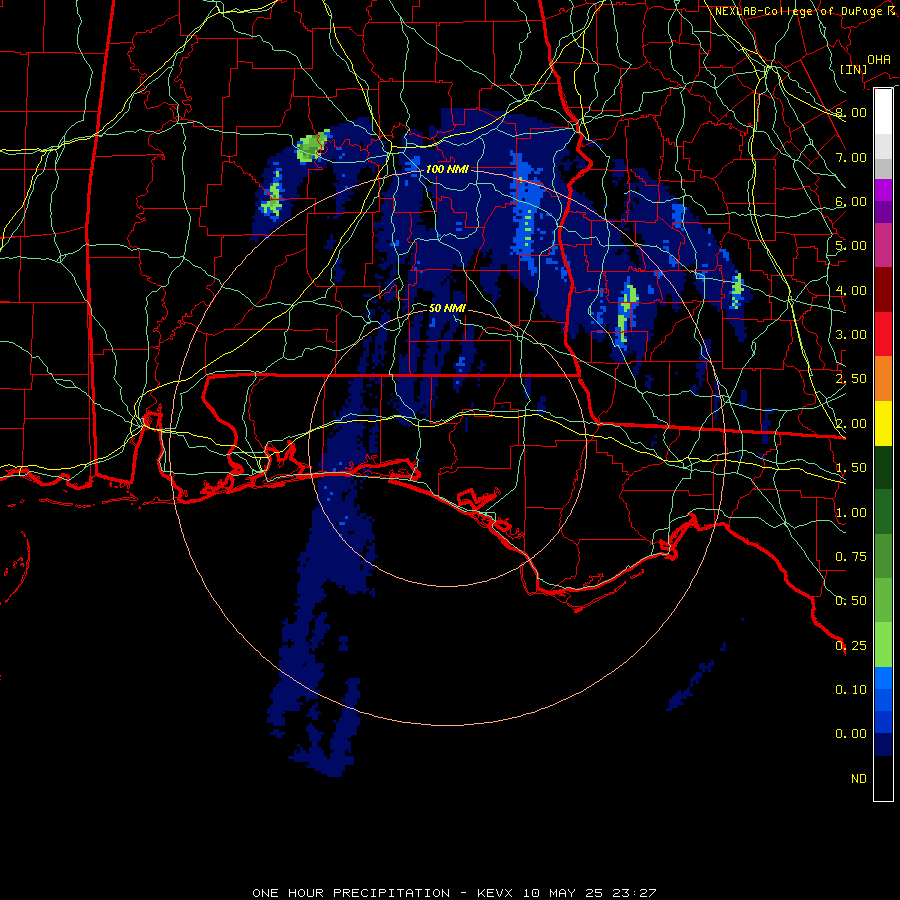Click the '0.25' scale label
This screenshot has width=900, height=900.
coord(851,646)
